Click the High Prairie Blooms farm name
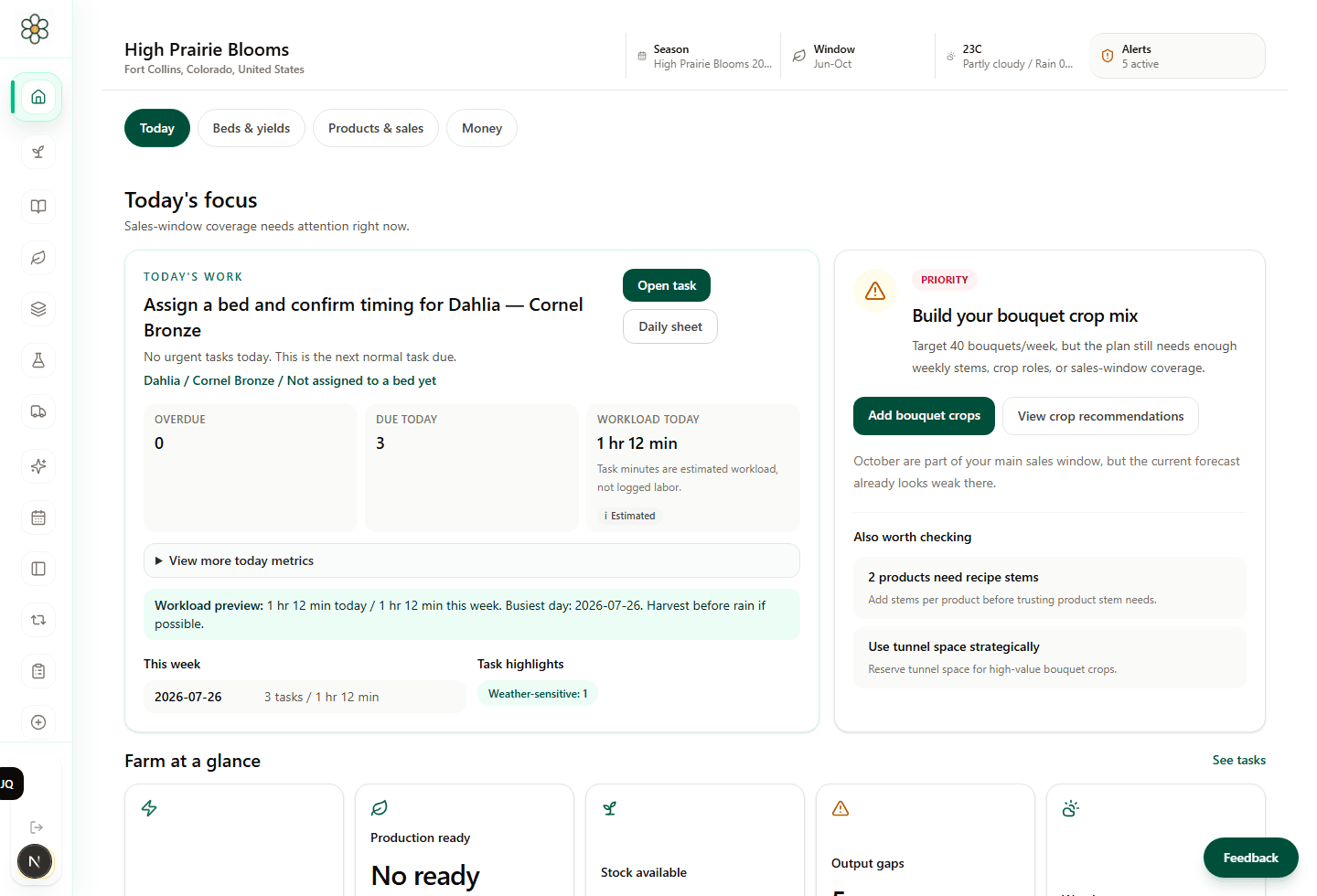 click(207, 49)
